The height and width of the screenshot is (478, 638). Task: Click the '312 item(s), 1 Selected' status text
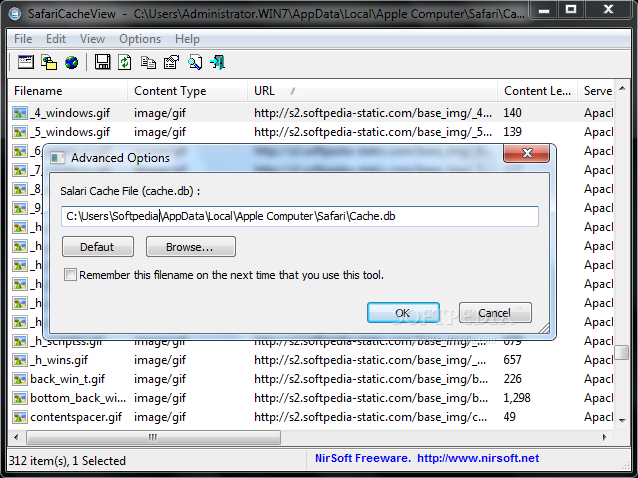coord(68,461)
